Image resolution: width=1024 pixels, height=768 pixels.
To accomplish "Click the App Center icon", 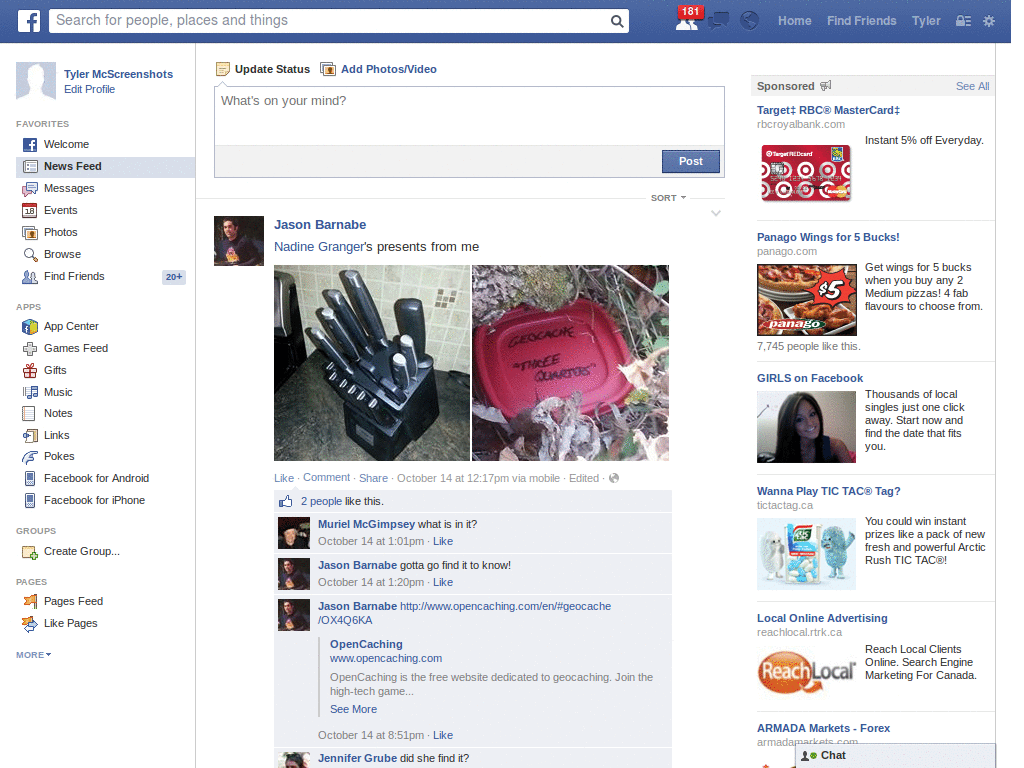I will [29, 327].
